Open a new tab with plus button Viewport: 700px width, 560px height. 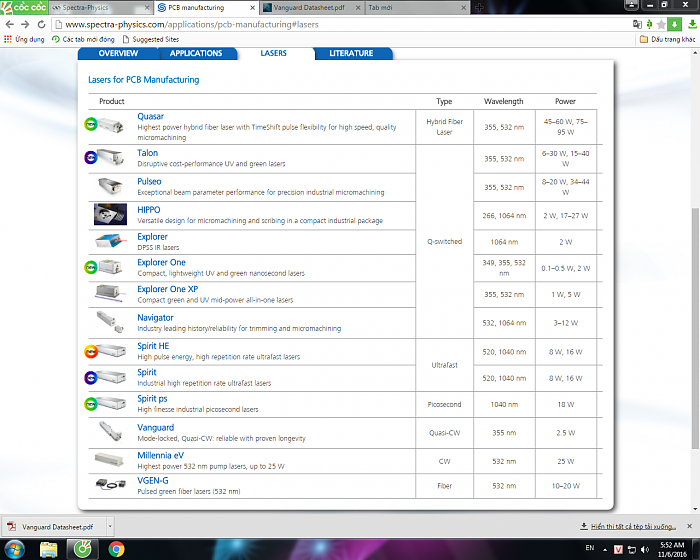click(x=479, y=8)
